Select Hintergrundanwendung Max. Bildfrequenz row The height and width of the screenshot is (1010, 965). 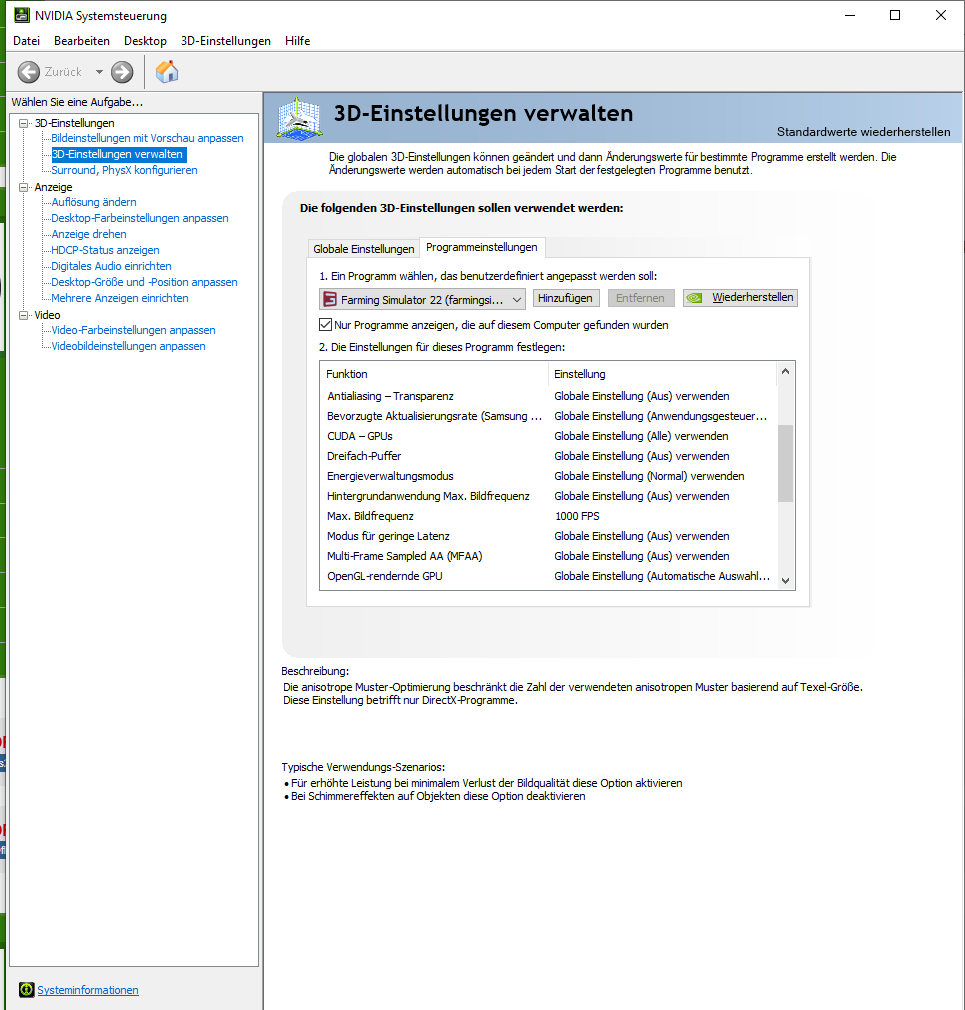click(x=548, y=496)
